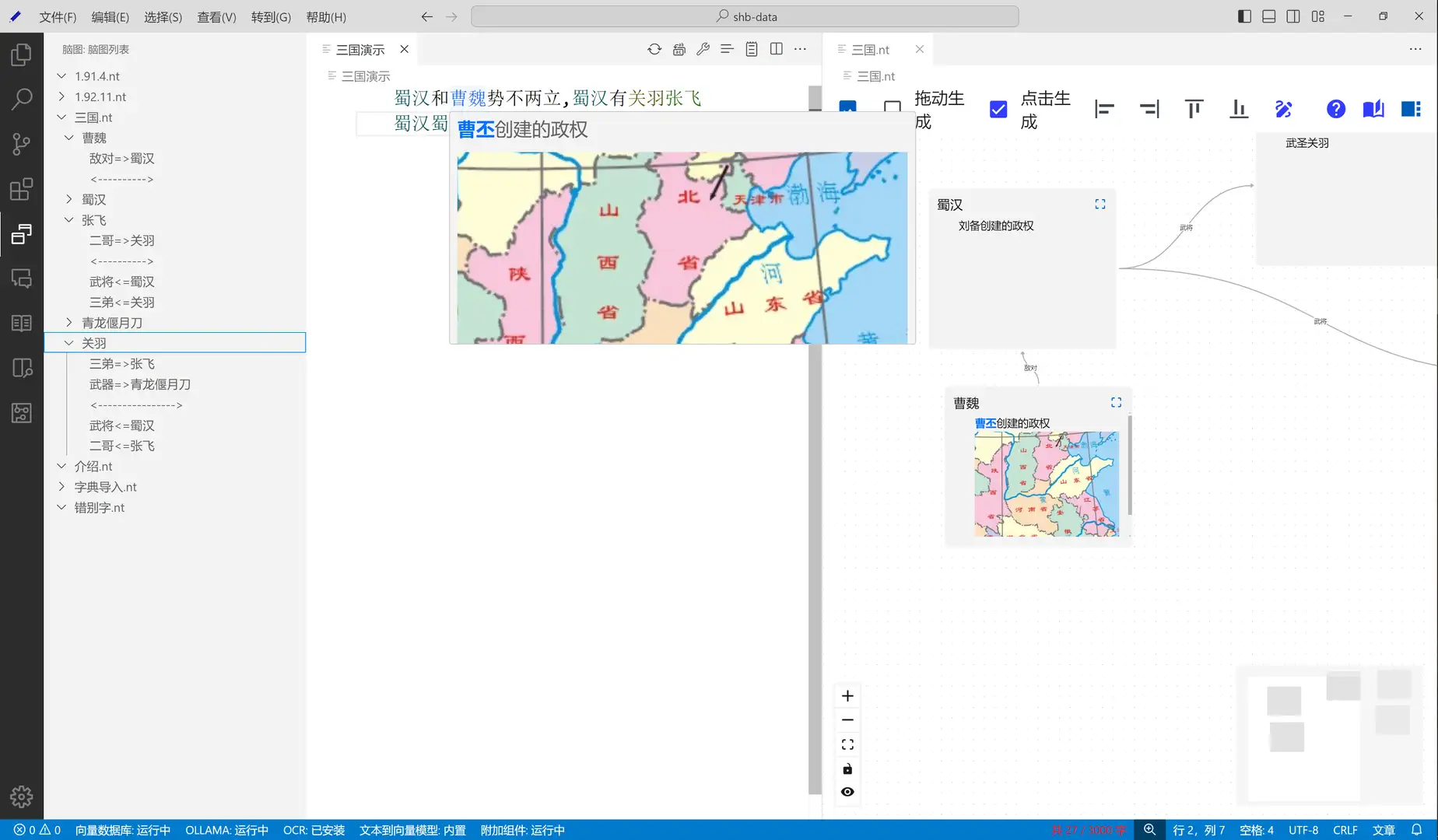Open the 文件(F) menu
1438x840 pixels.
click(x=58, y=16)
